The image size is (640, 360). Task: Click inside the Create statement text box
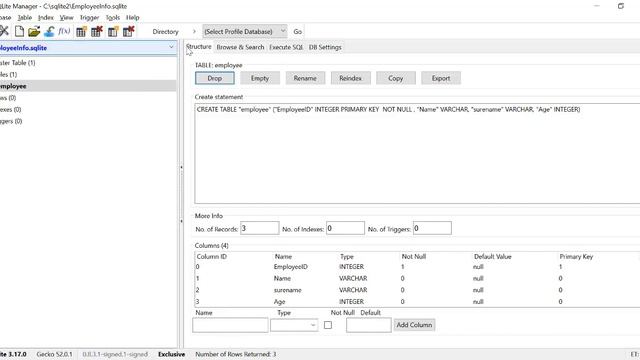click(417, 153)
